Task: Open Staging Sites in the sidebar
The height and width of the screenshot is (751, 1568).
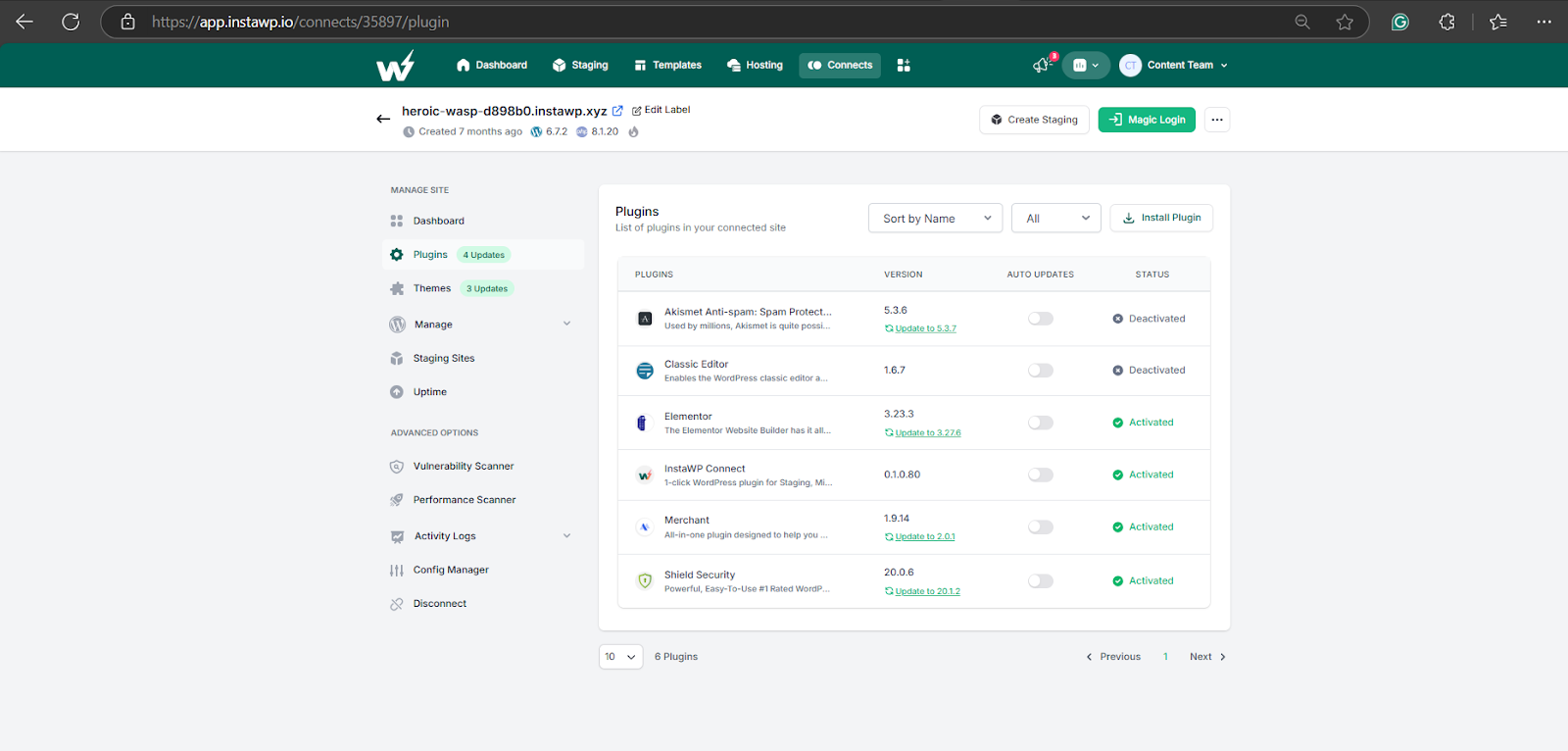Action: coord(483,358)
